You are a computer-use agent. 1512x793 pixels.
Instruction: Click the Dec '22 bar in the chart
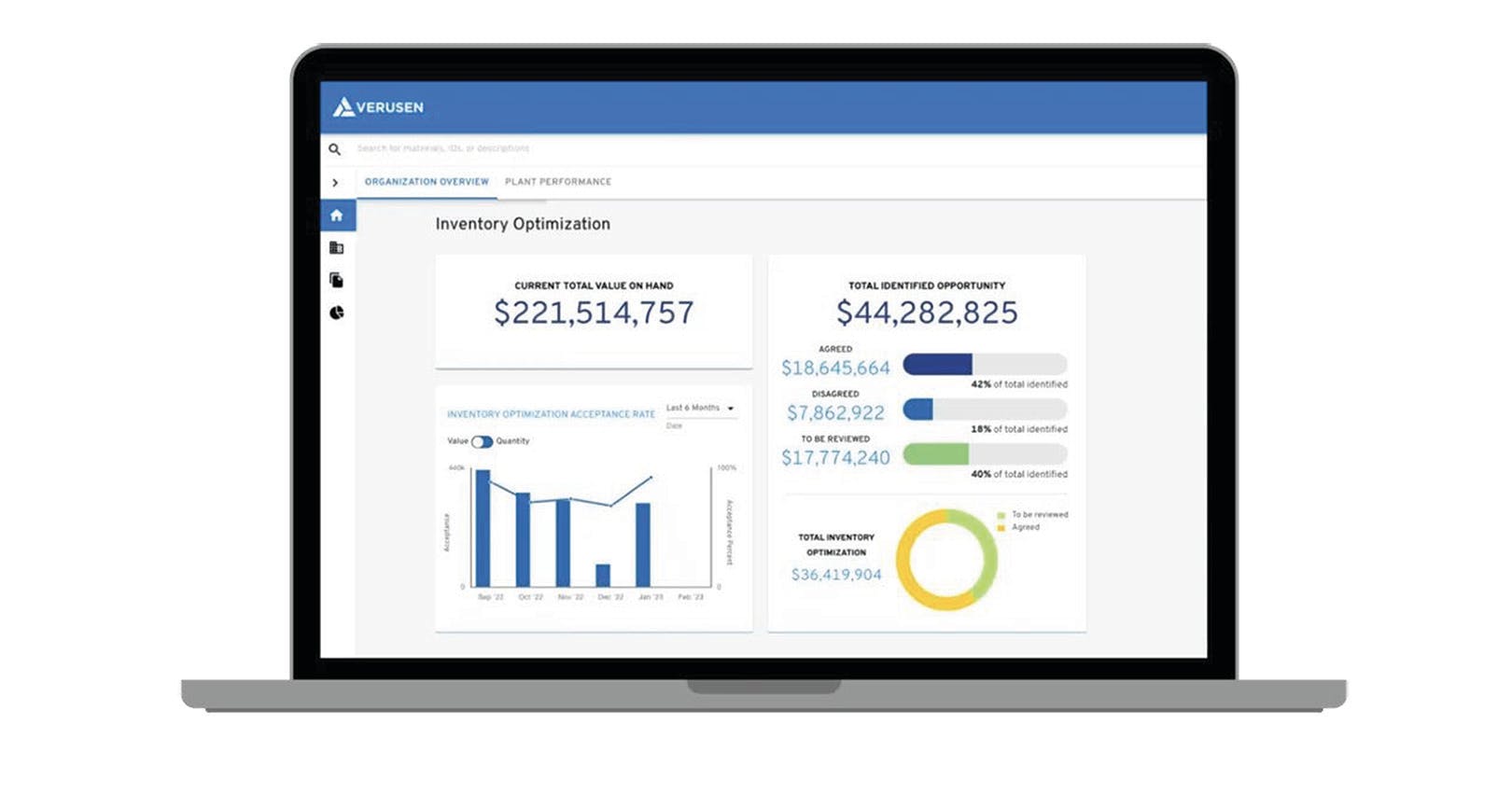coord(603,575)
